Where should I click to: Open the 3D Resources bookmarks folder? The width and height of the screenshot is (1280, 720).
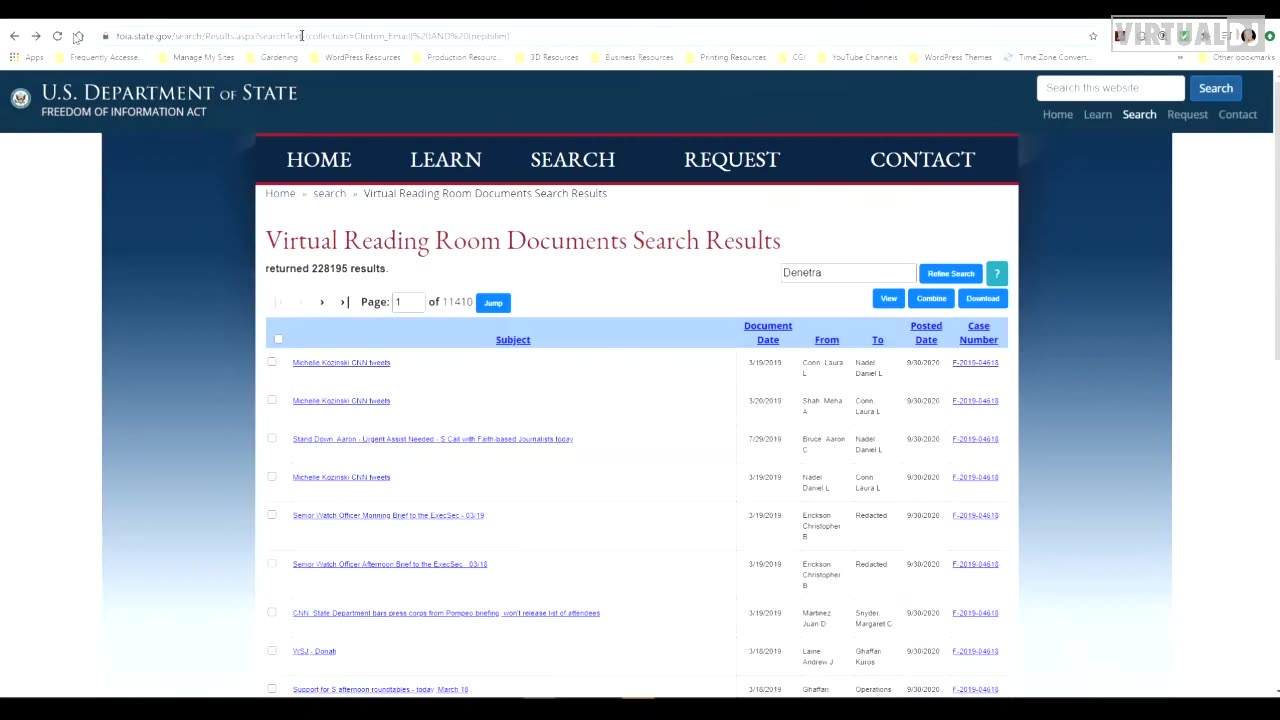[x=547, y=57]
